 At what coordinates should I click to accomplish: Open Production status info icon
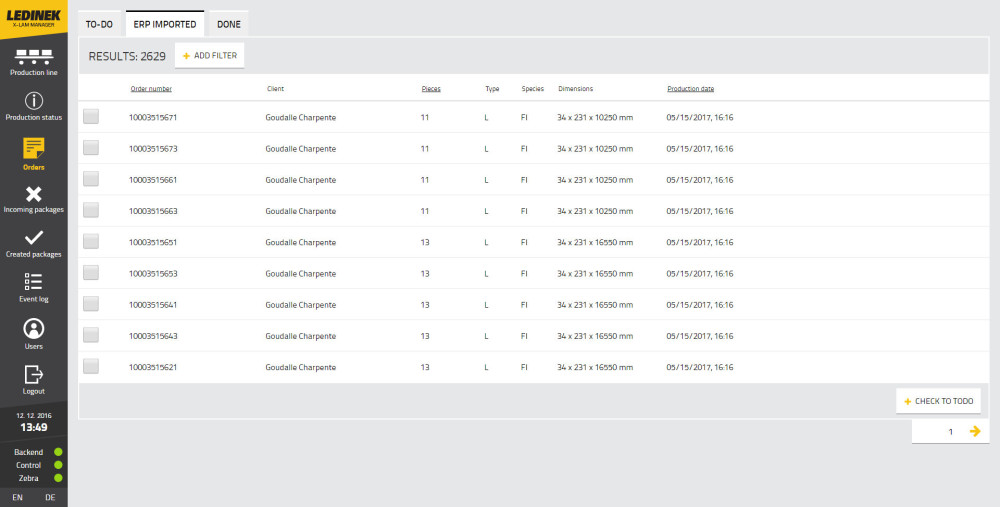point(33,101)
